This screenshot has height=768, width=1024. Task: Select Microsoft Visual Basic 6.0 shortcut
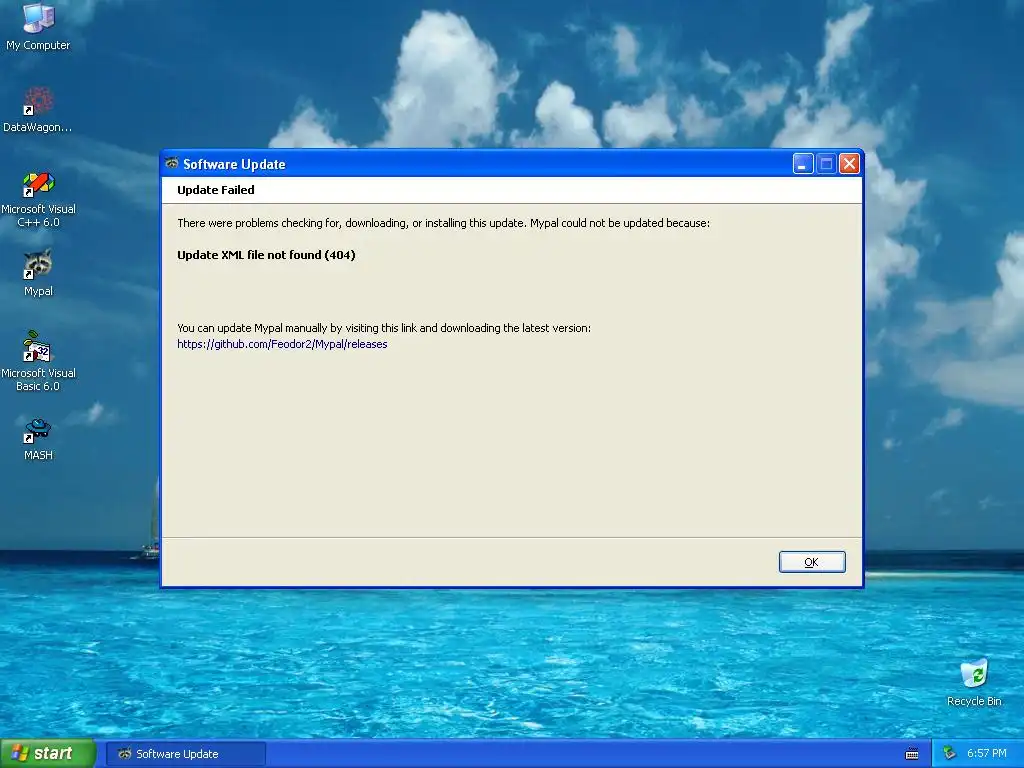click(38, 361)
